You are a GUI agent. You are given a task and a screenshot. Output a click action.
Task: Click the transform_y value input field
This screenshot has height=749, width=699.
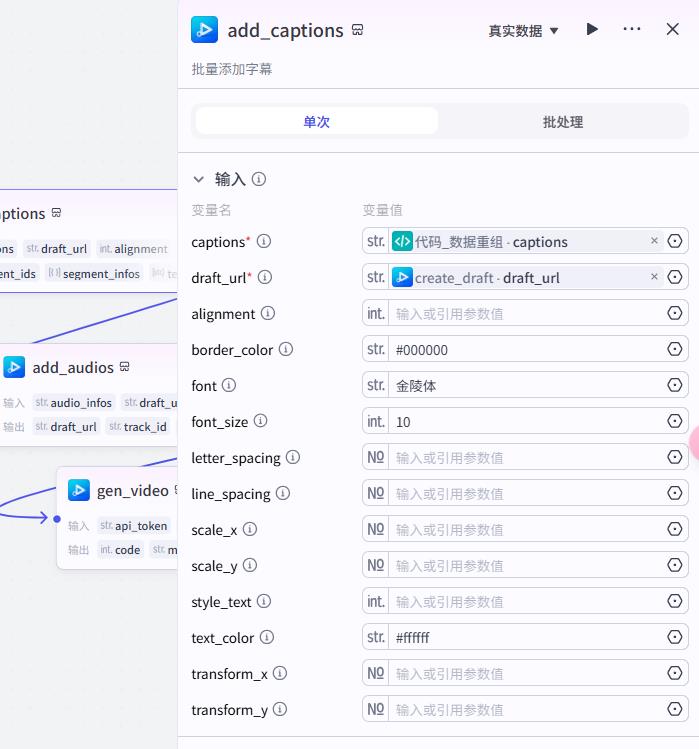pos(526,709)
